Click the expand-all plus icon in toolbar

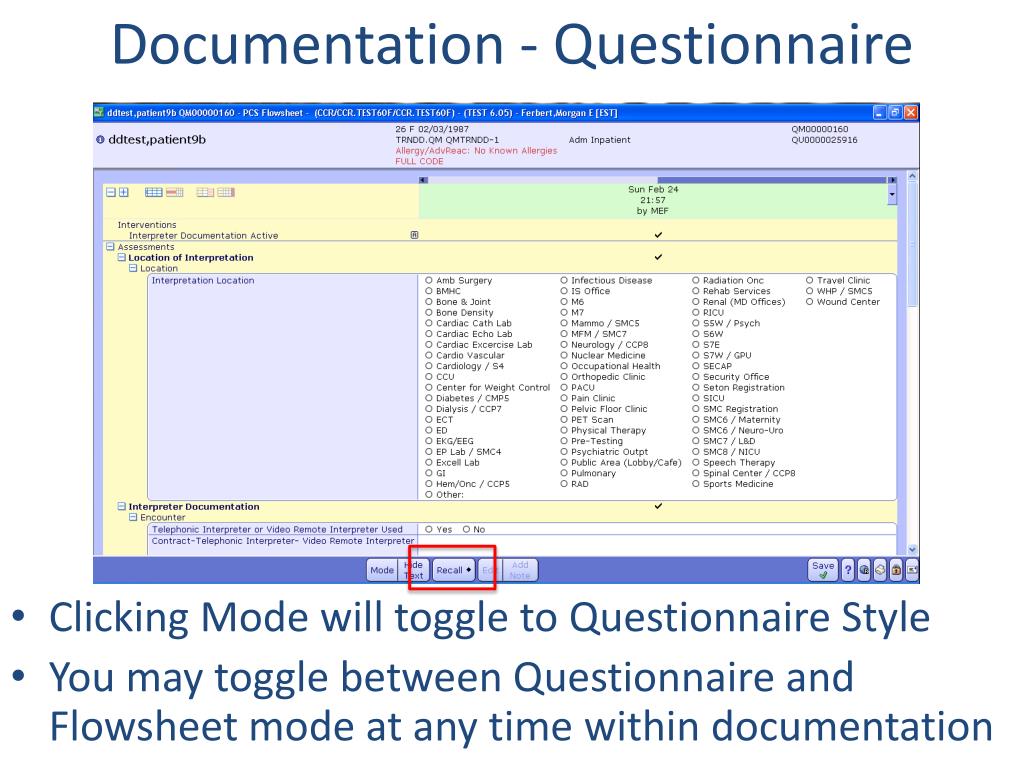[x=123, y=192]
